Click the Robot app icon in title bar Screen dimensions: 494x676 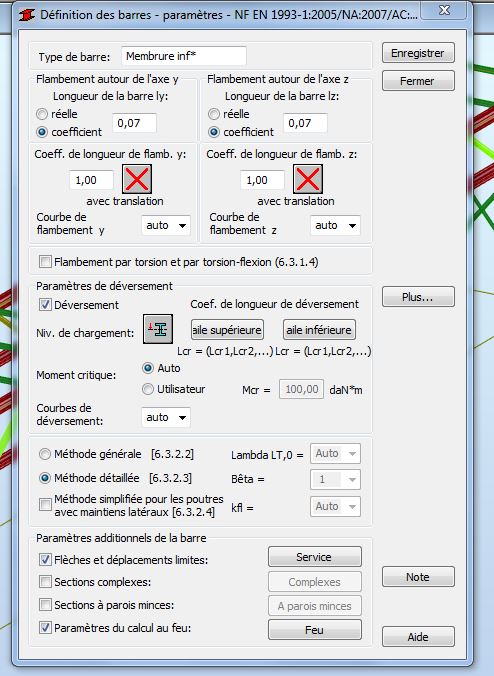click(x=27, y=16)
